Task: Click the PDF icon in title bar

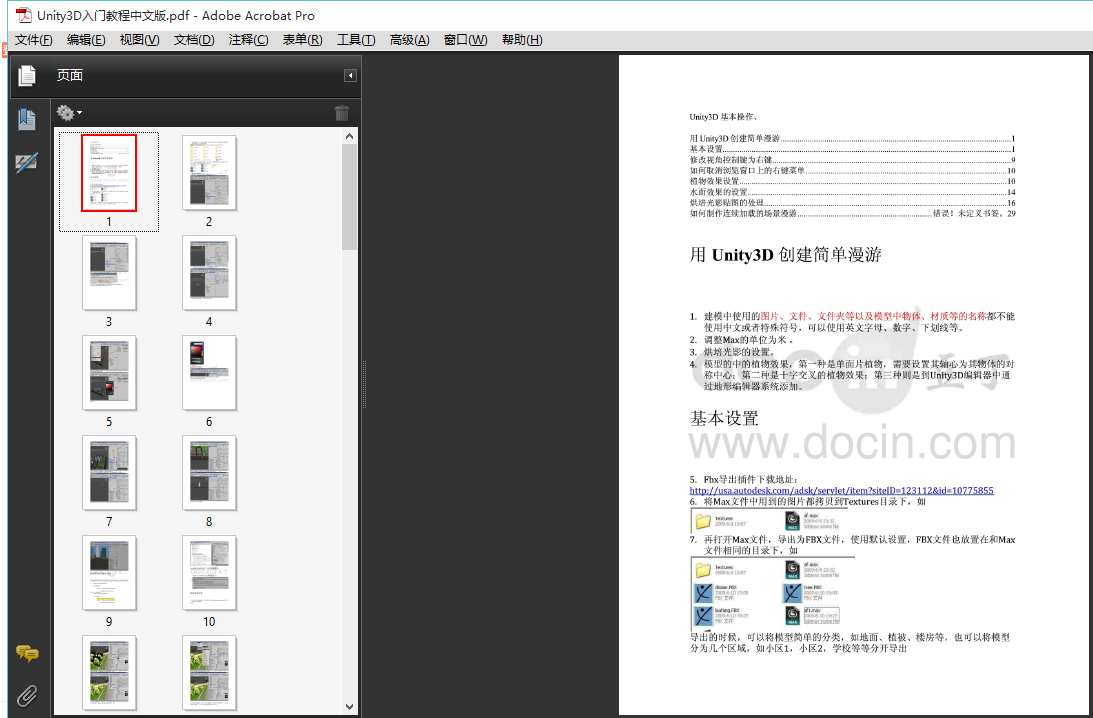Action: point(24,15)
